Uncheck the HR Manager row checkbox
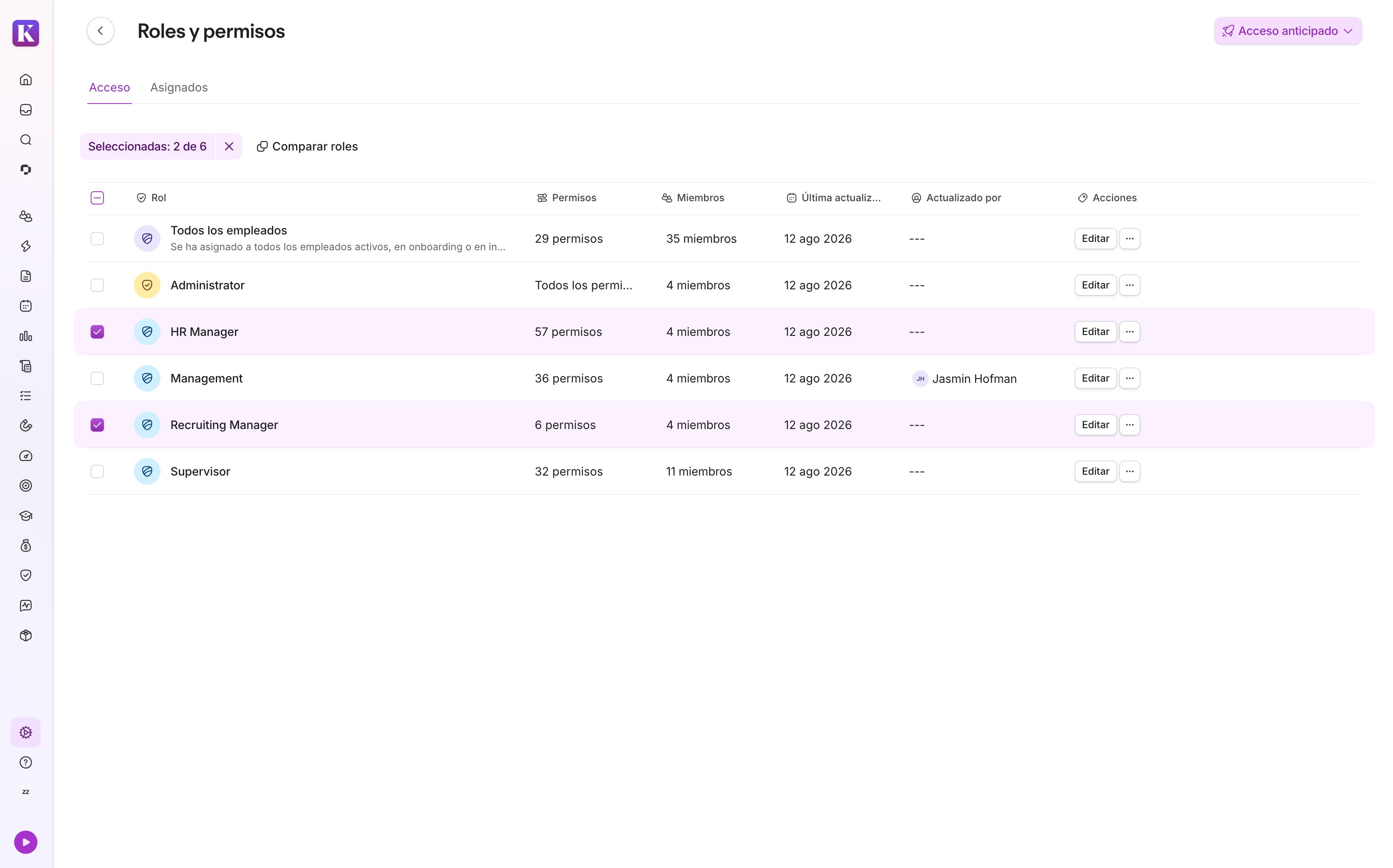This screenshot has width=1393, height=868. (97, 332)
